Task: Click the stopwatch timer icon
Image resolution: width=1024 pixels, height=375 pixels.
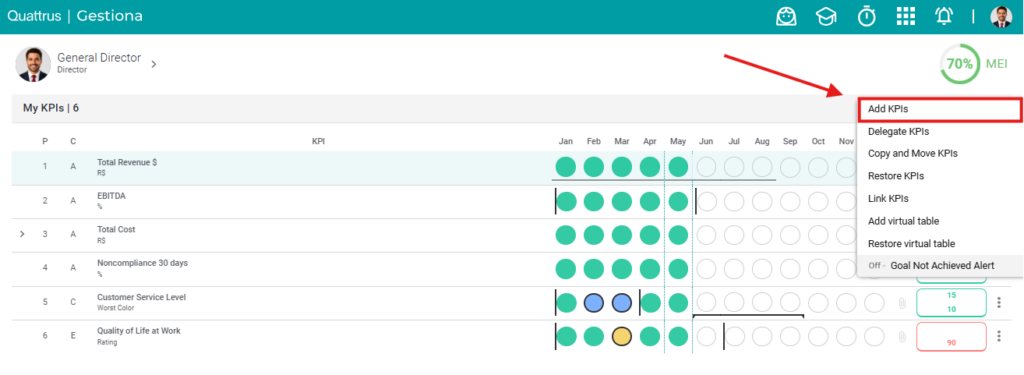Action: point(867,16)
